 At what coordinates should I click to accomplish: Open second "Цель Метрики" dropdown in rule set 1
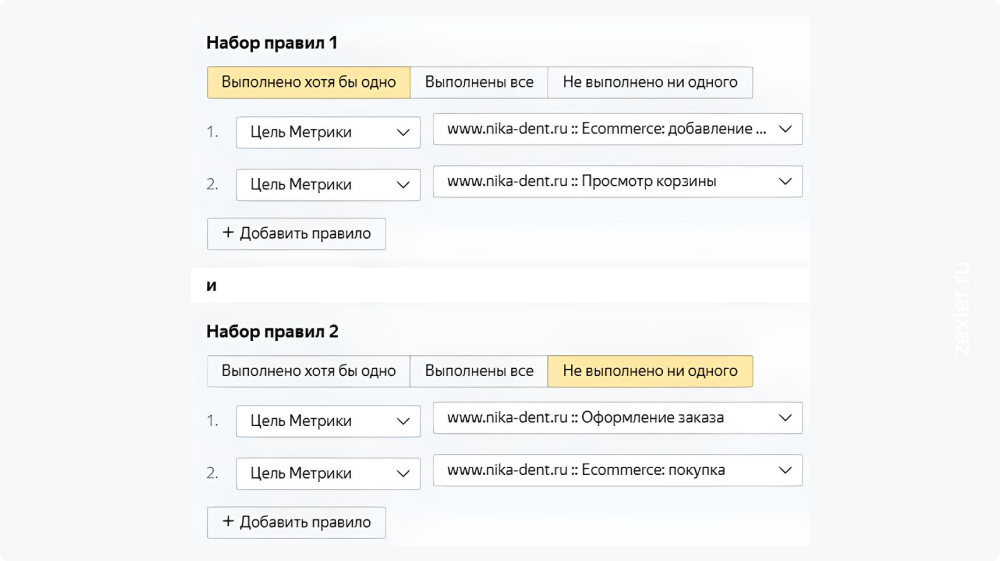(328, 184)
